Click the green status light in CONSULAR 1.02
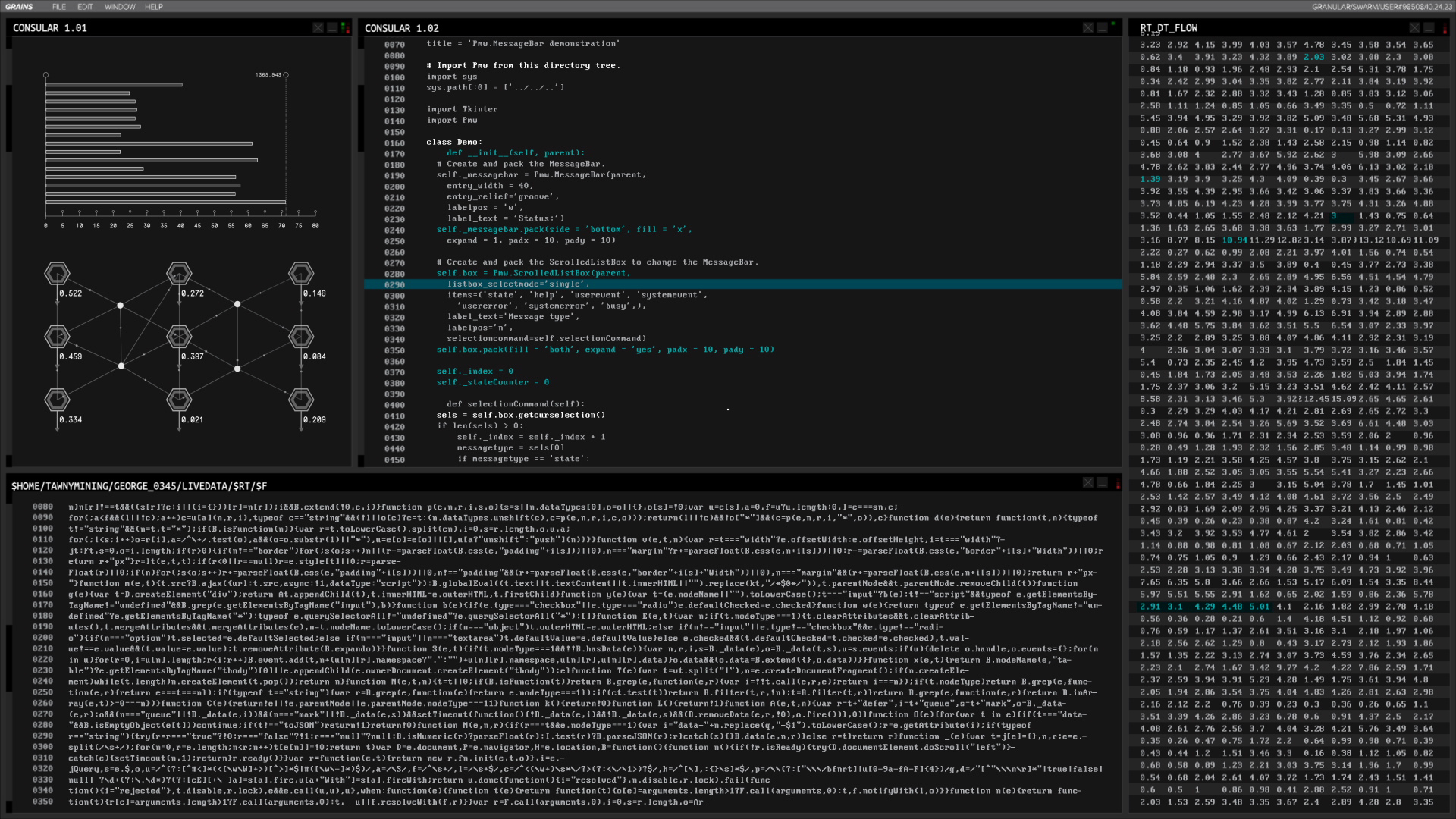The height and width of the screenshot is (819, 1456). 1113,24
